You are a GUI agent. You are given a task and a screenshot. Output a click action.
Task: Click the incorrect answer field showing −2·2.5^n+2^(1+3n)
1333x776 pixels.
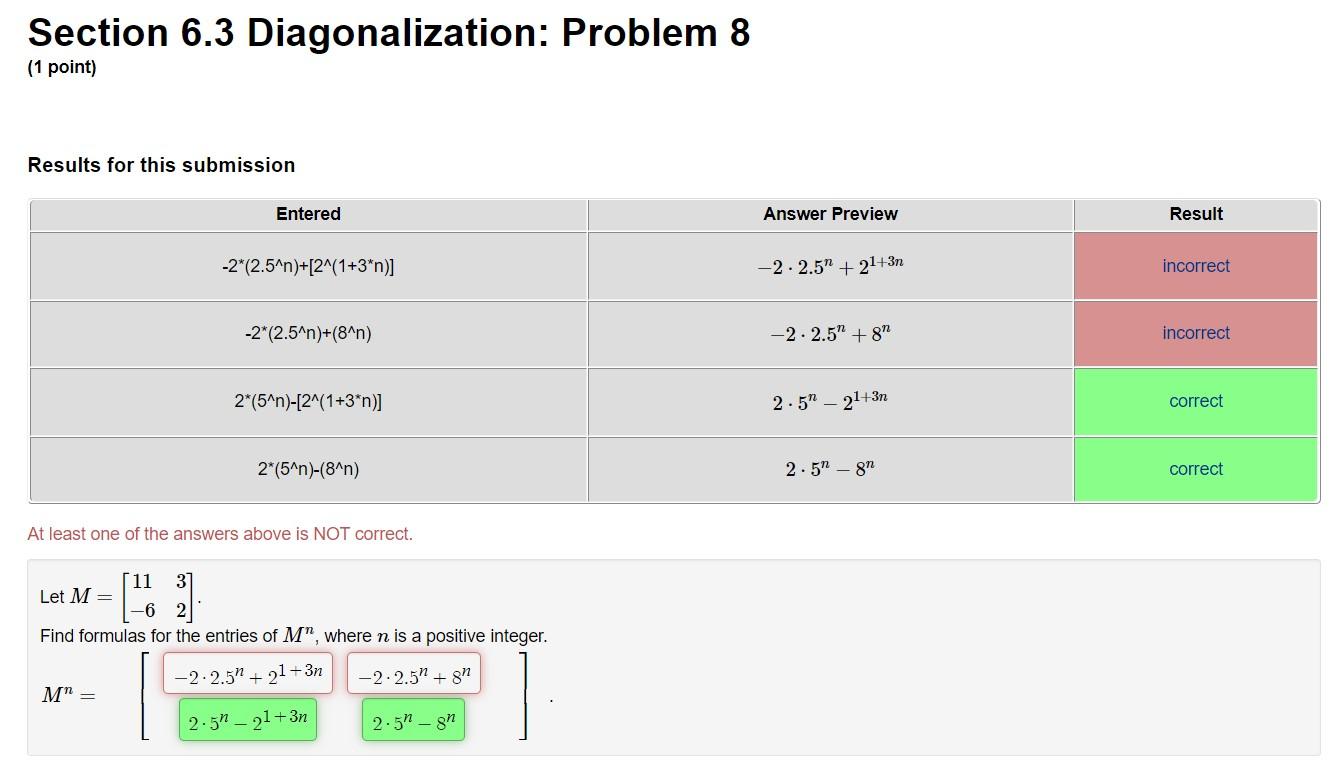click(247, 673)
